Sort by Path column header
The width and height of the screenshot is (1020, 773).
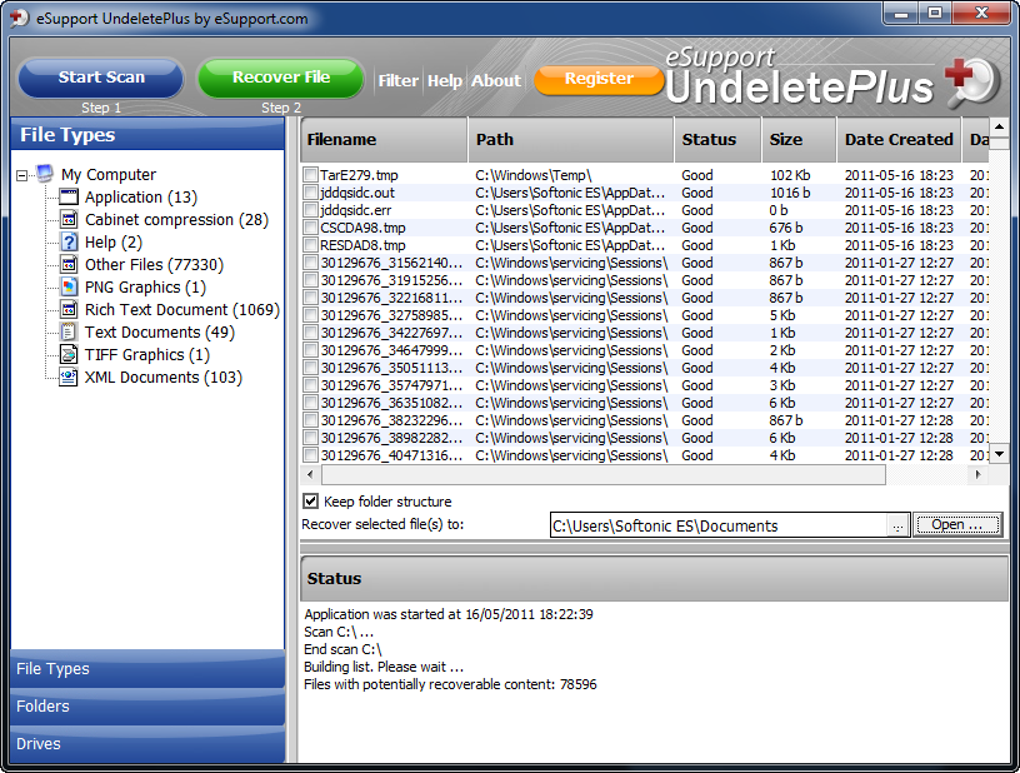coord(570,139)
